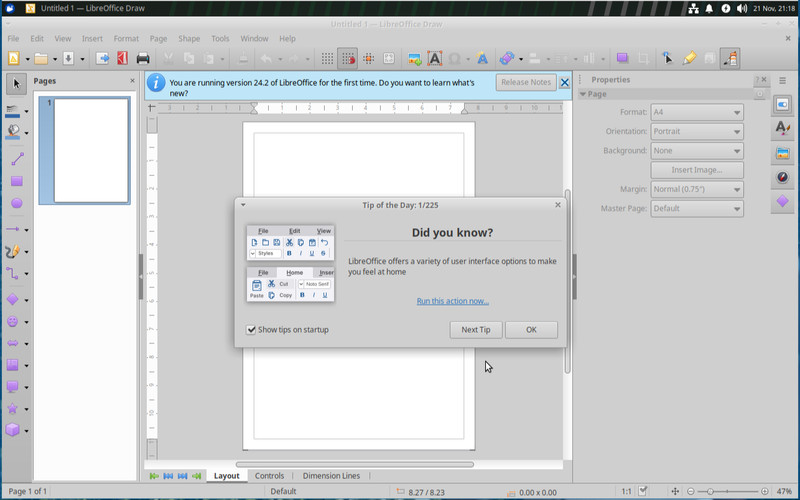
Task: Click the Insert Image... button in Properties
Action: [x=697, y=170]
